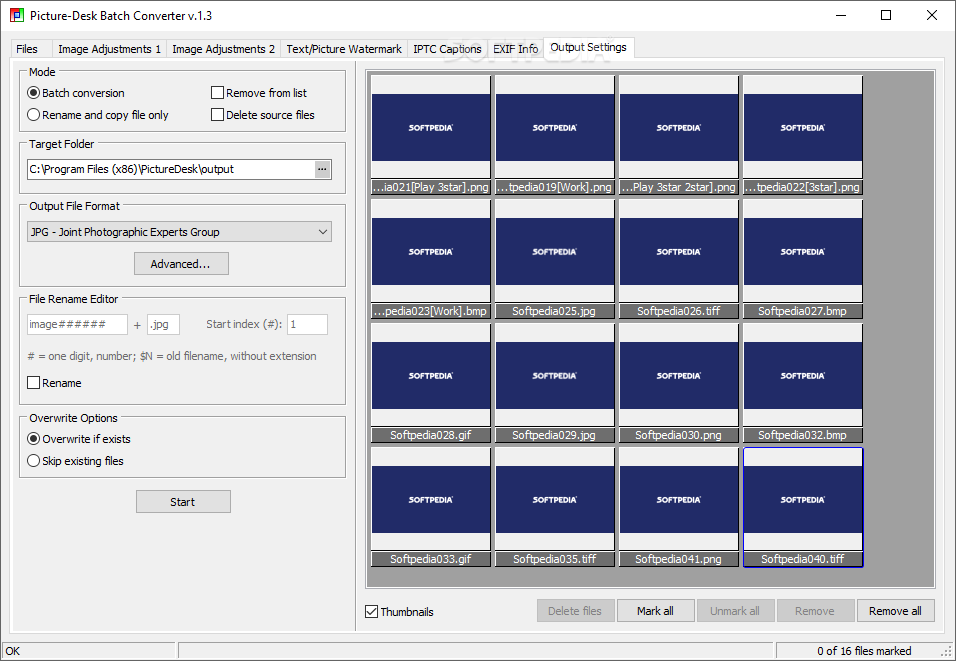Switch to Files tab
This screenshot has height=661, width=956.
[27, 49]
